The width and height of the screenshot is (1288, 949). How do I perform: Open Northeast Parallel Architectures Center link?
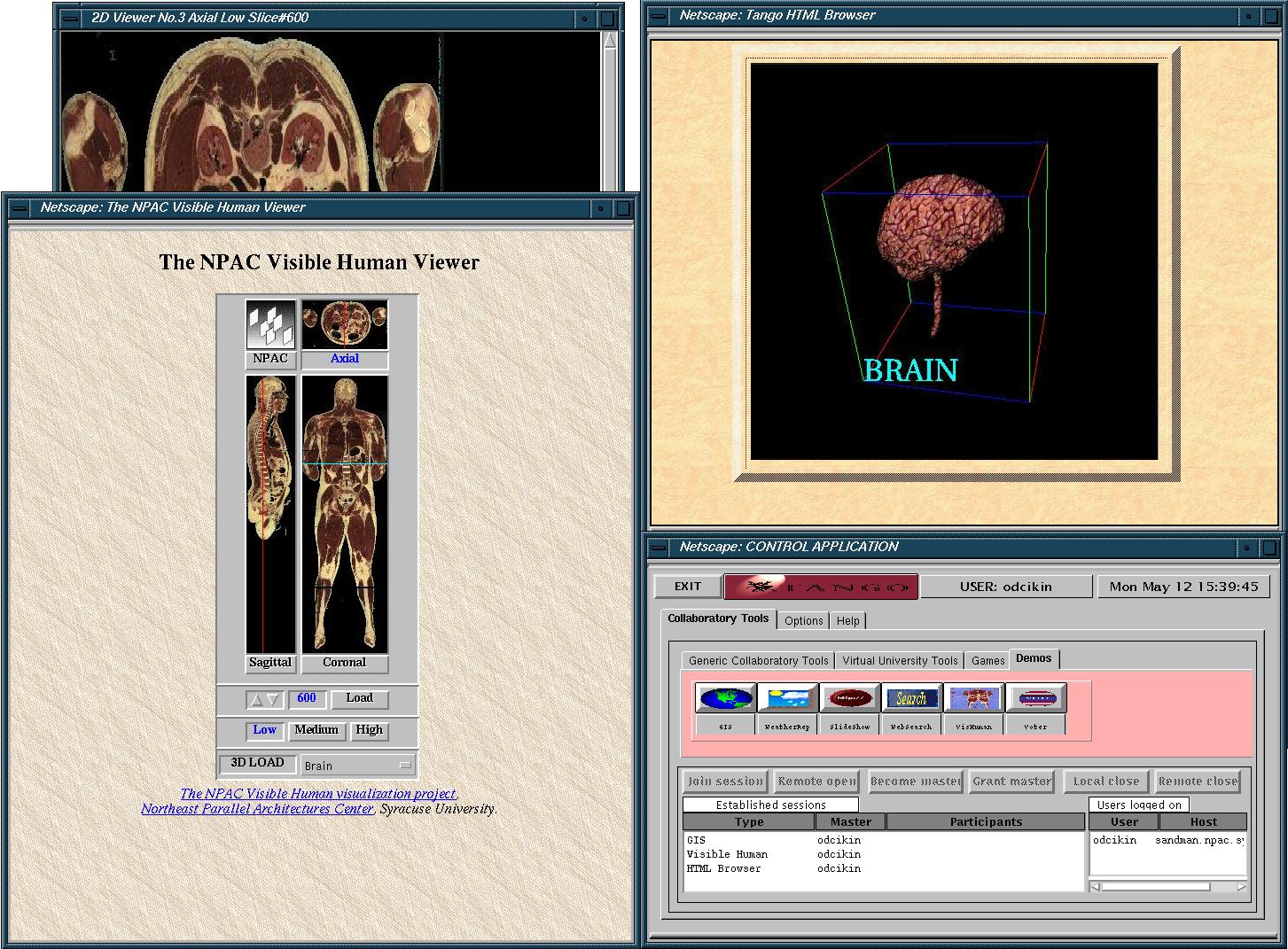pyautogui.click(x=257, y=809)
